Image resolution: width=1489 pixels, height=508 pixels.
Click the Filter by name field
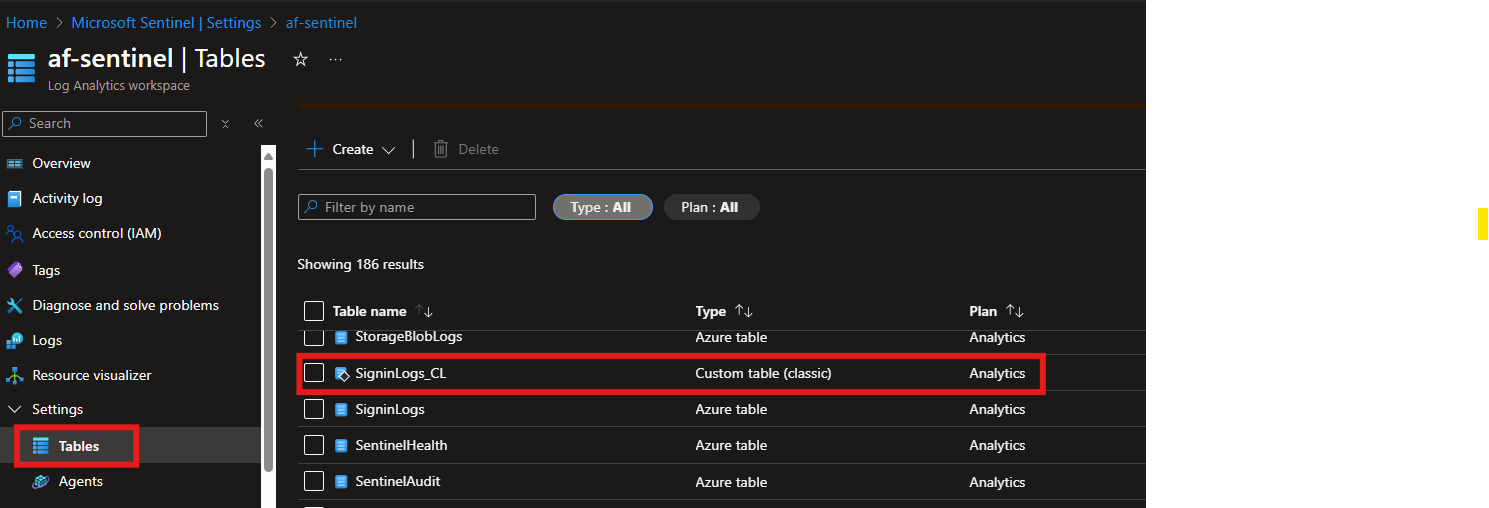click(x=417, y=207)
